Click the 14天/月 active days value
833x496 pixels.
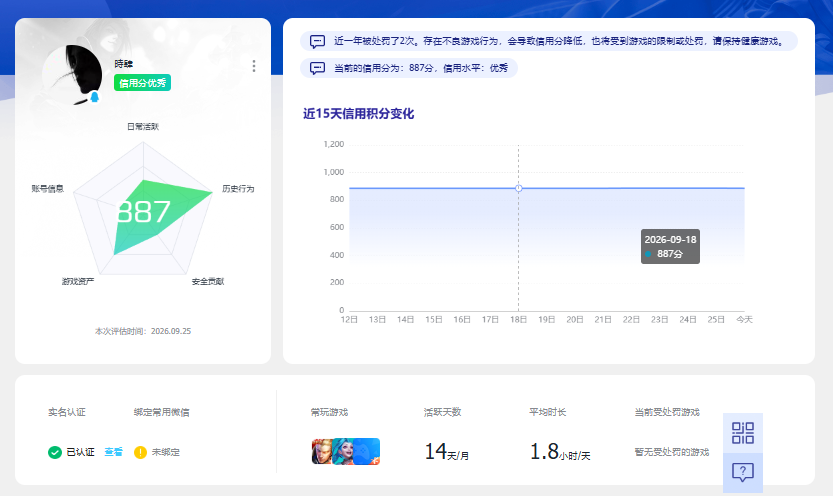point(447,452)
